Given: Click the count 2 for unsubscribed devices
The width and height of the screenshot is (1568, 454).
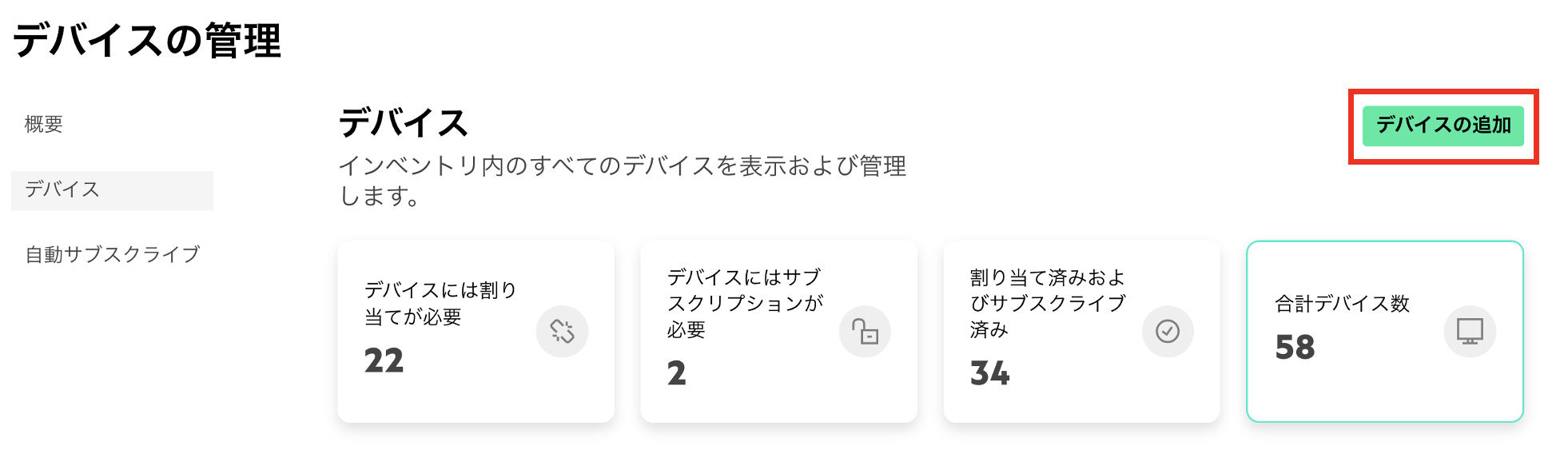Looking at the screenshot, I should 677,373.
